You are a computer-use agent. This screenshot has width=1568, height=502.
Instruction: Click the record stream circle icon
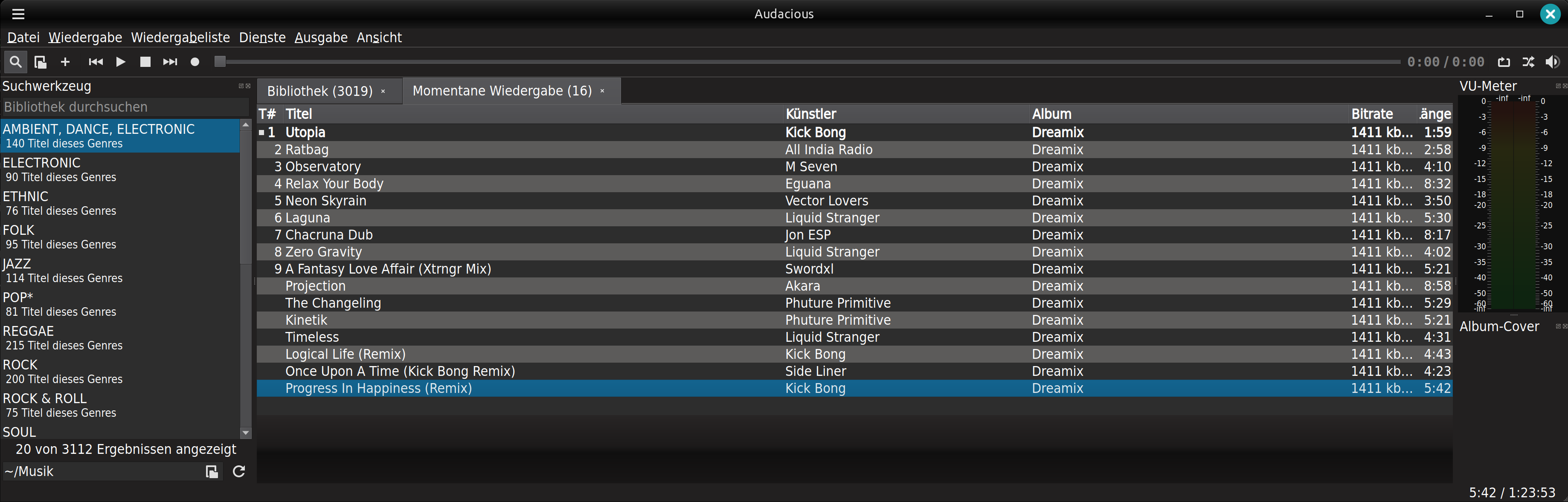(x=195, y=62)
